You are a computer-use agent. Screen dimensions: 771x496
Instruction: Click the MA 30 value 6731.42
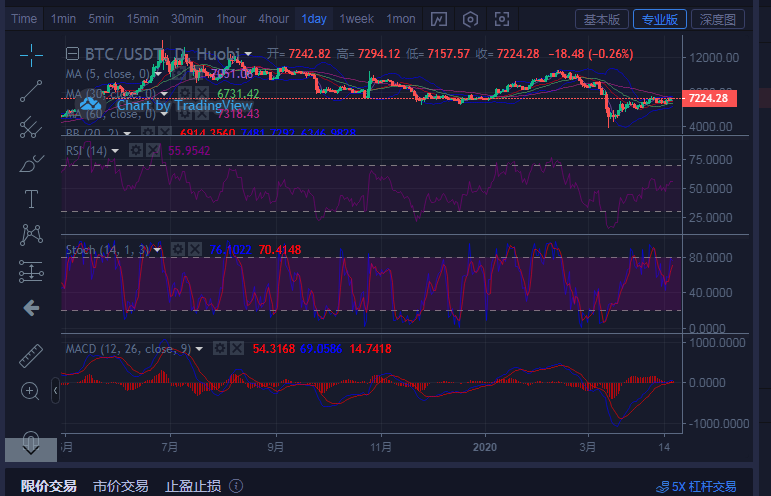click(238, 94)
